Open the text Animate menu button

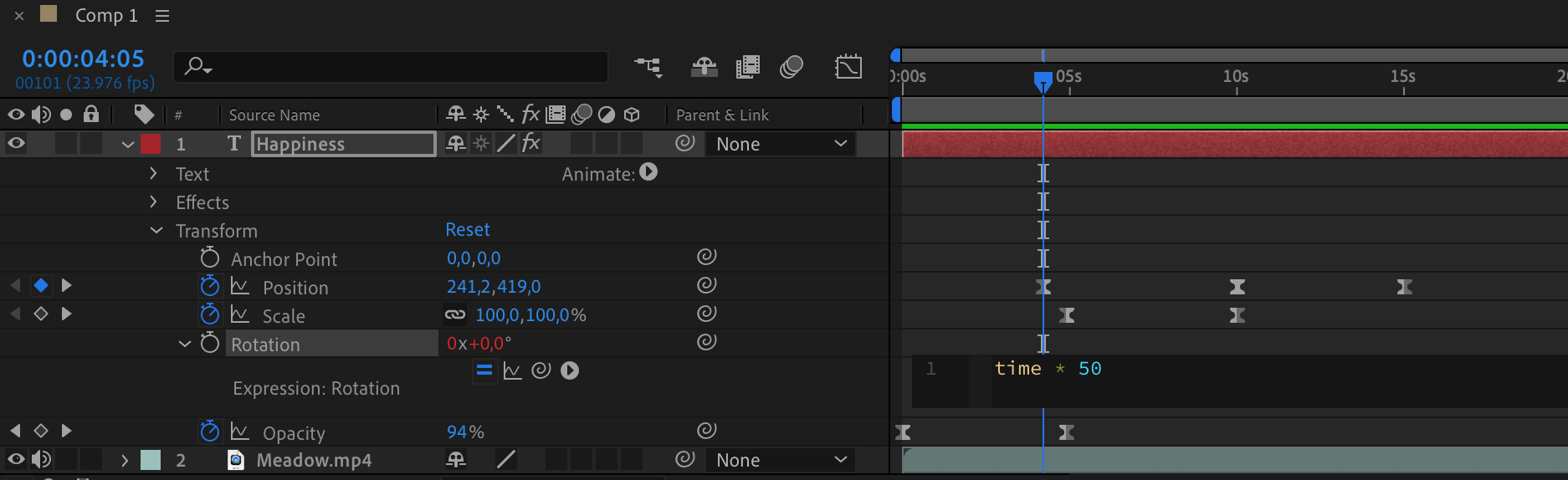(648, 172)
